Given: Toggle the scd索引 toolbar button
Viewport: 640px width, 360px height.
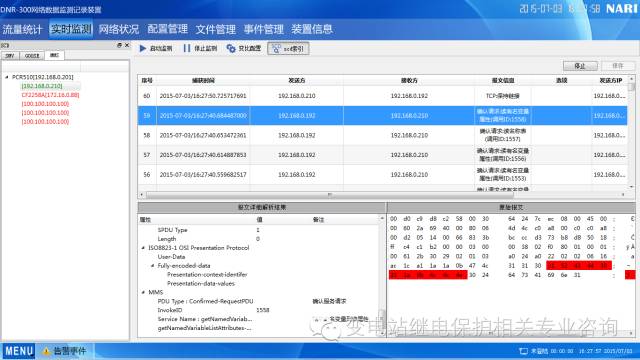Looking at the screenshot, I should (288, 49).
